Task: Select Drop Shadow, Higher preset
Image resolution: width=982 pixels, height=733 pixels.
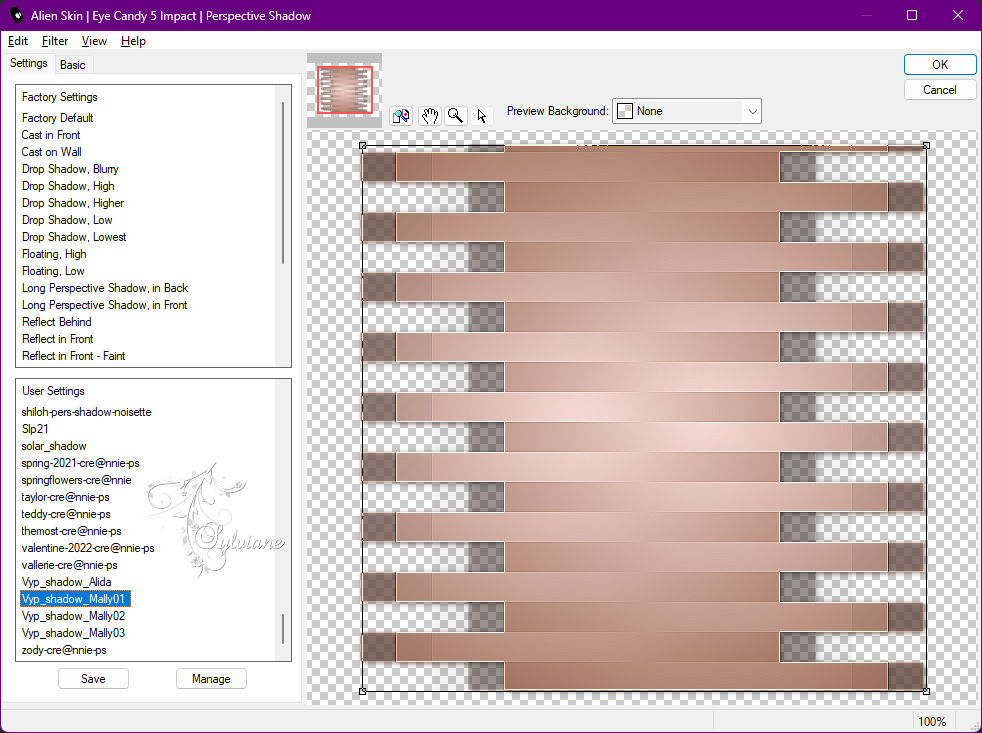Action: (73, 202)
